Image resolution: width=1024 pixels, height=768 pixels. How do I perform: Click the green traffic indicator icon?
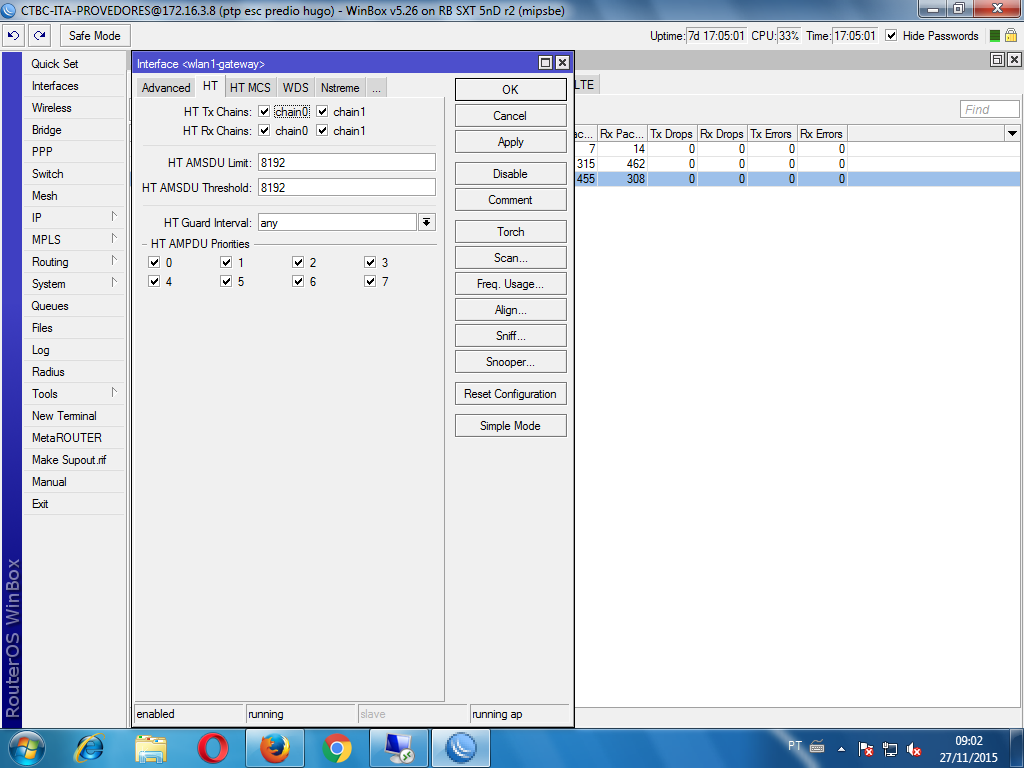coord(995,36)
